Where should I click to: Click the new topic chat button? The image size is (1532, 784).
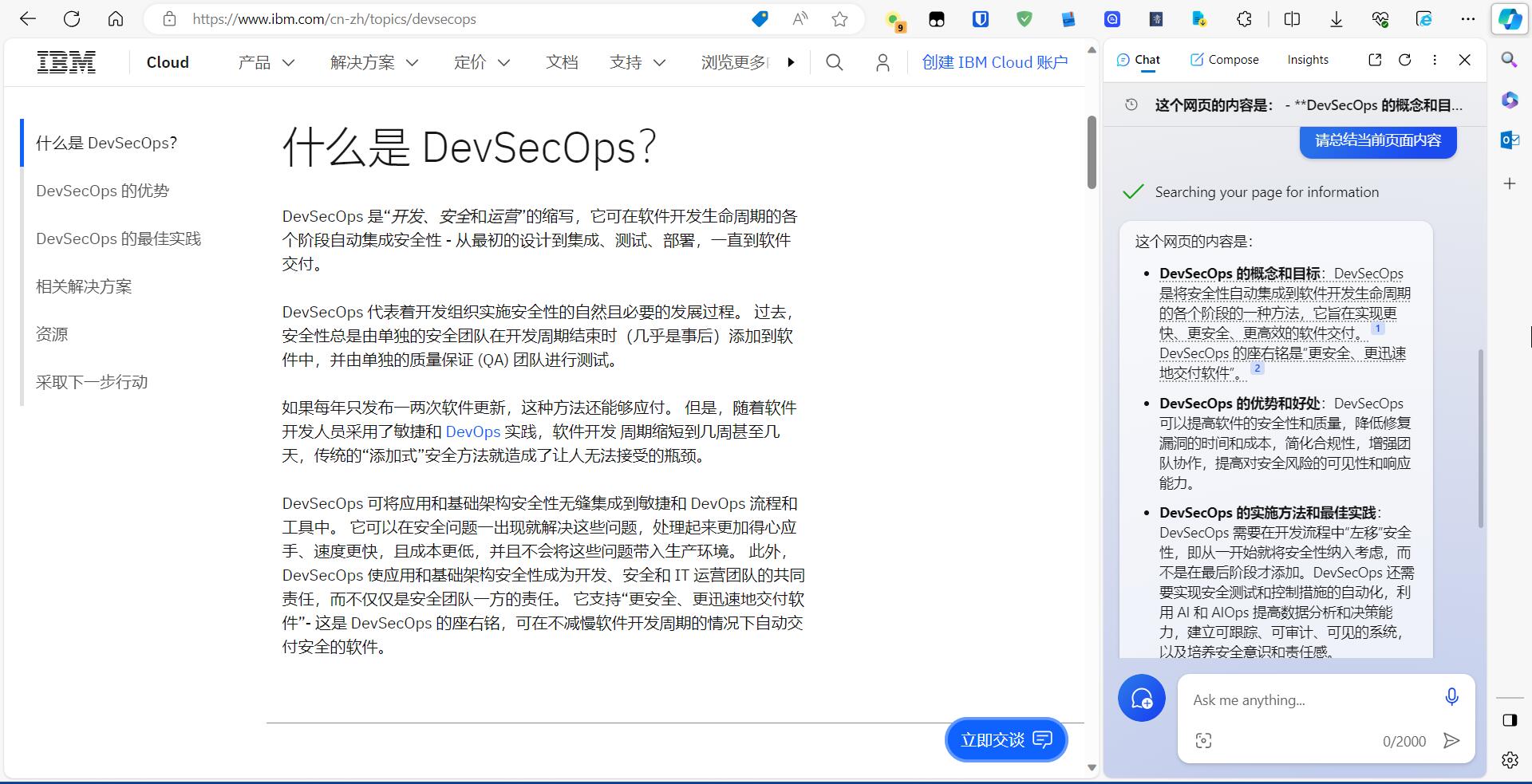(1141, 698)
